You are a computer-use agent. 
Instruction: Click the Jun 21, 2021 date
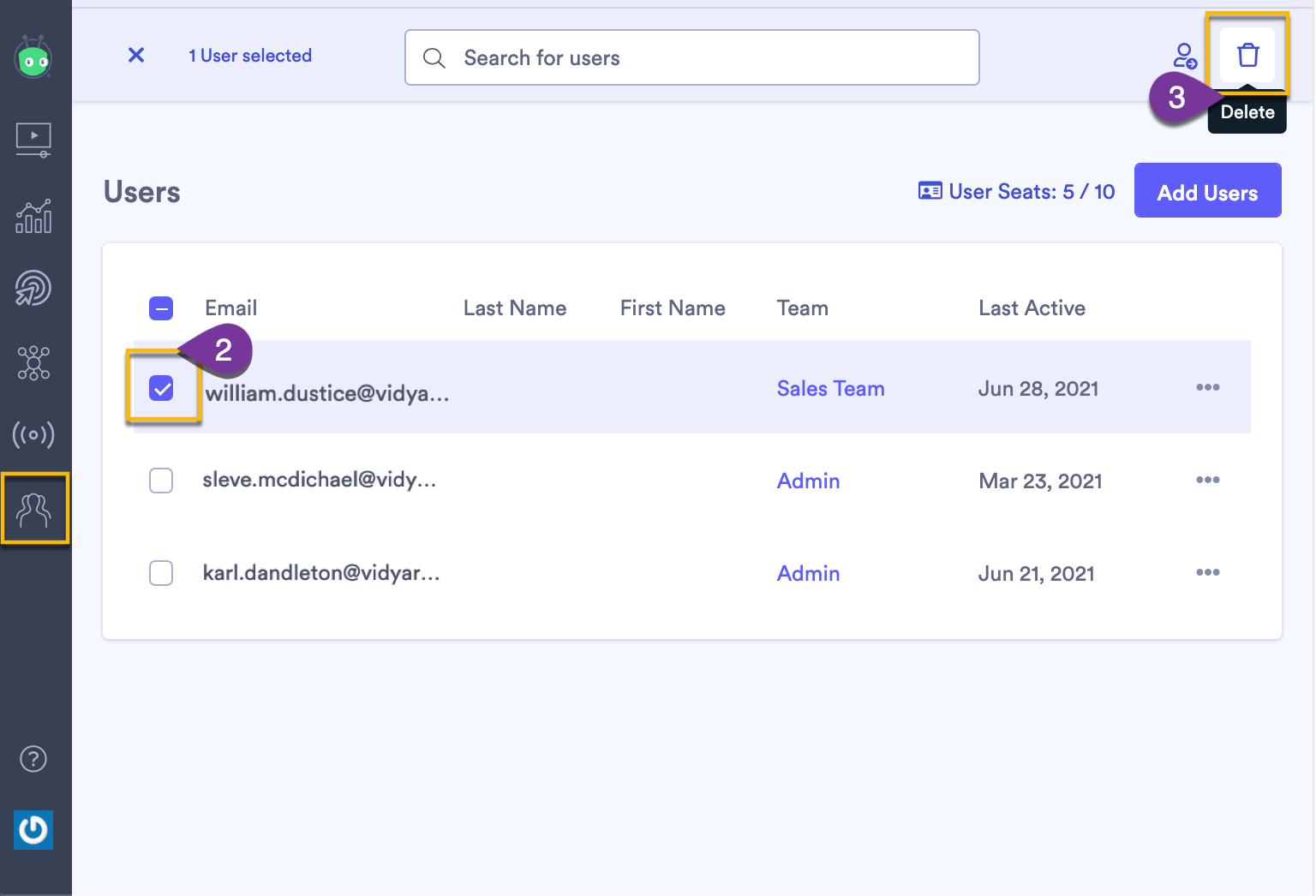coord(1037,574)
